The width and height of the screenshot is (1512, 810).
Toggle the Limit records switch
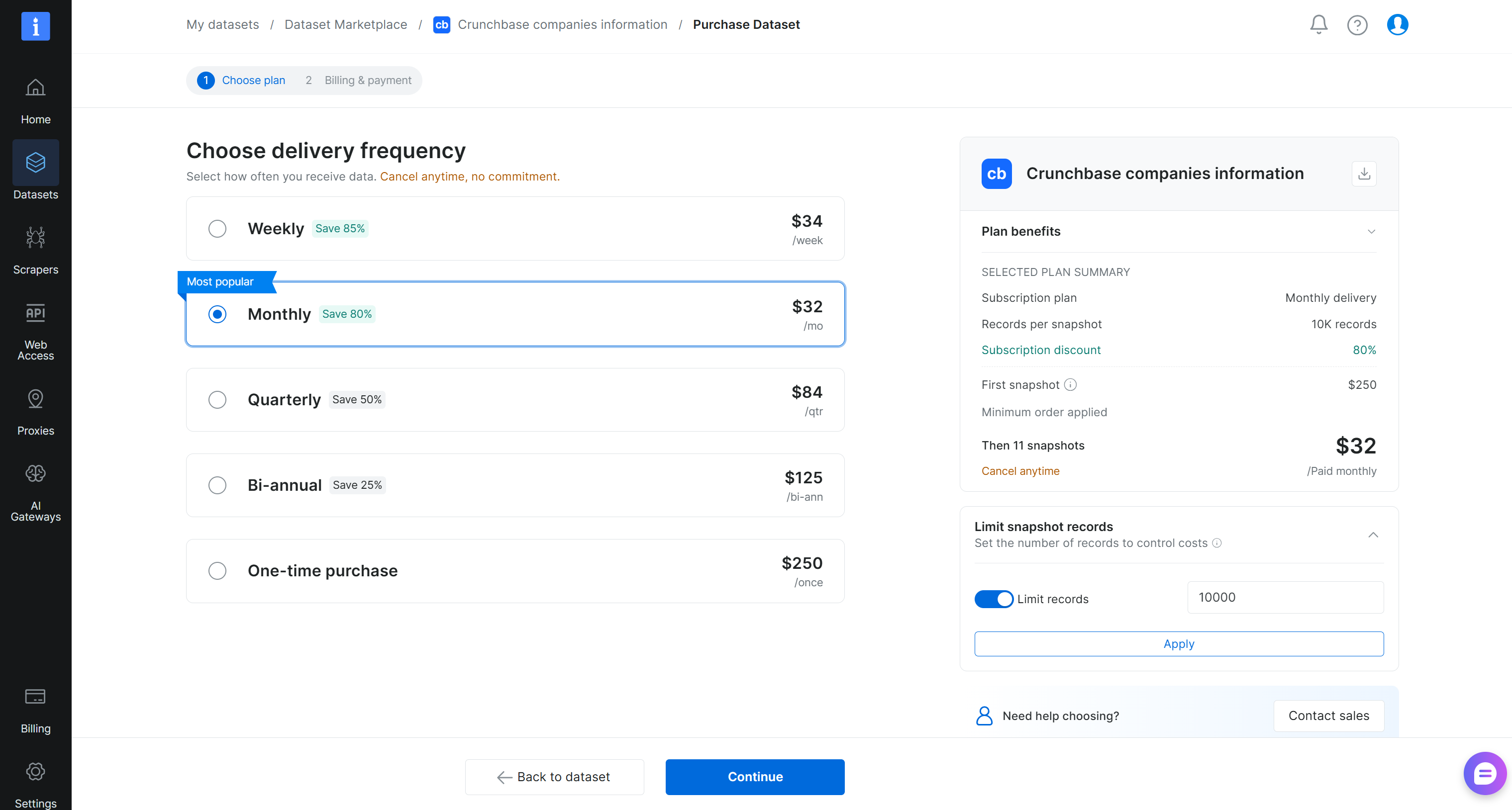[x=994, y=599]
